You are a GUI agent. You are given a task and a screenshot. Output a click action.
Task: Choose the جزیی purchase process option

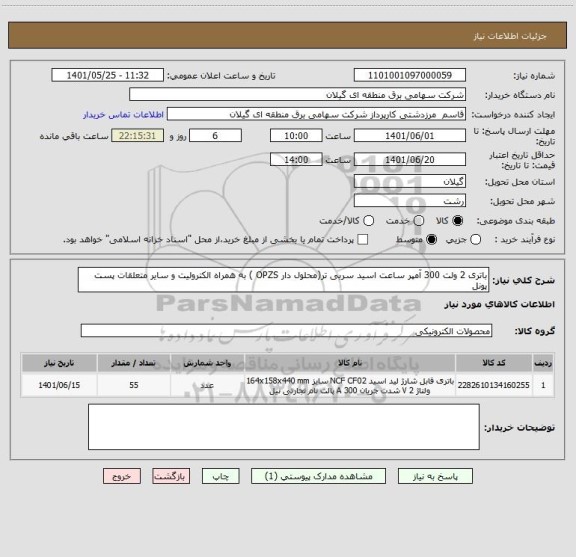(x=476, y=240)
